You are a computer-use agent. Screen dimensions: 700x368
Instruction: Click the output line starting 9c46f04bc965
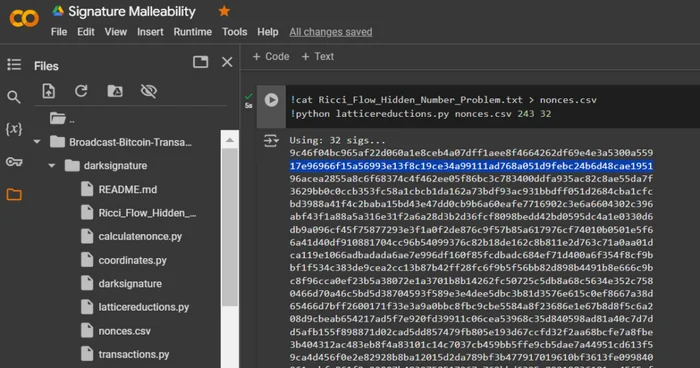click(471, 153)
